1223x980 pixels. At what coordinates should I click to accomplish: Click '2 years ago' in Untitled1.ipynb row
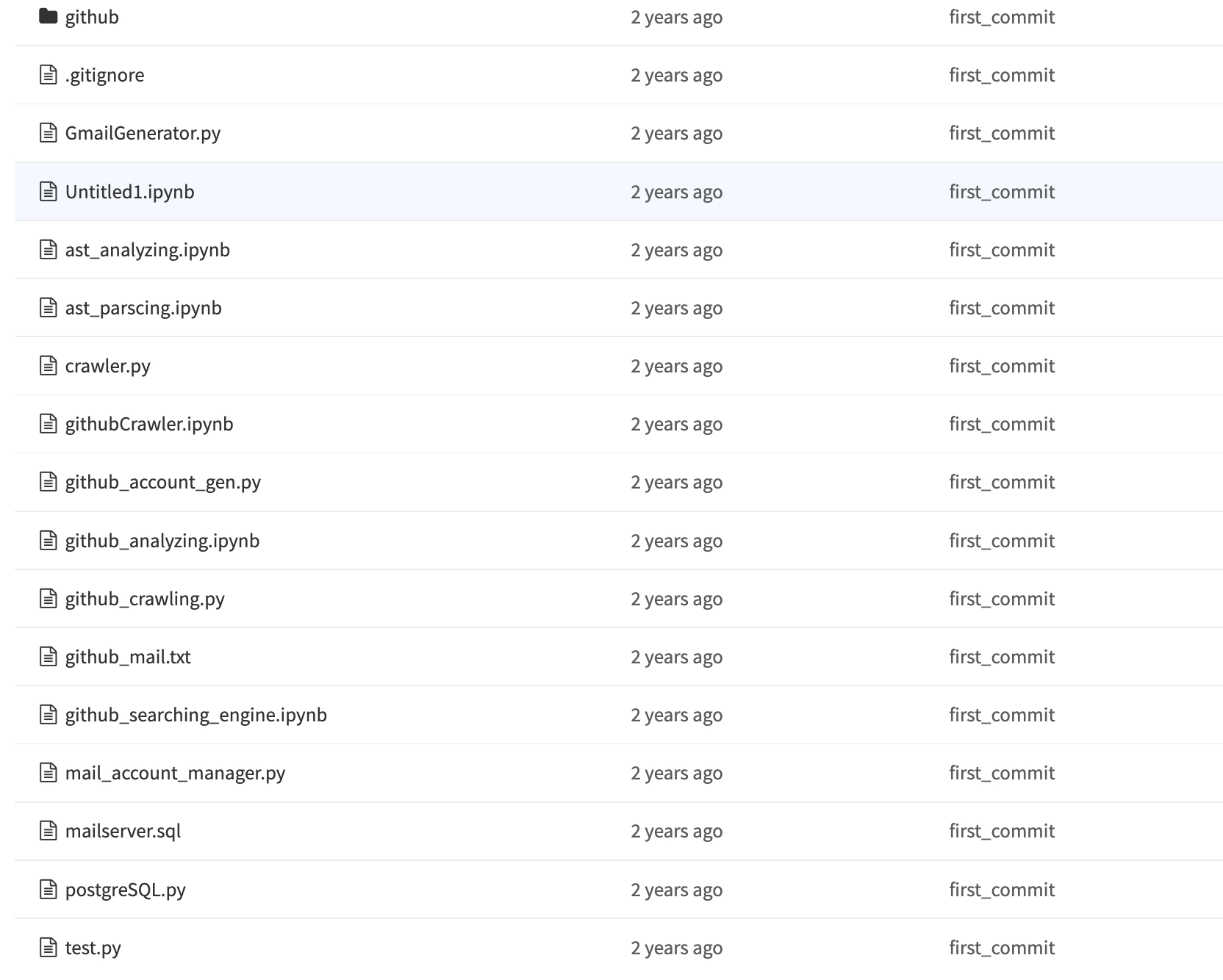point(676,192)
